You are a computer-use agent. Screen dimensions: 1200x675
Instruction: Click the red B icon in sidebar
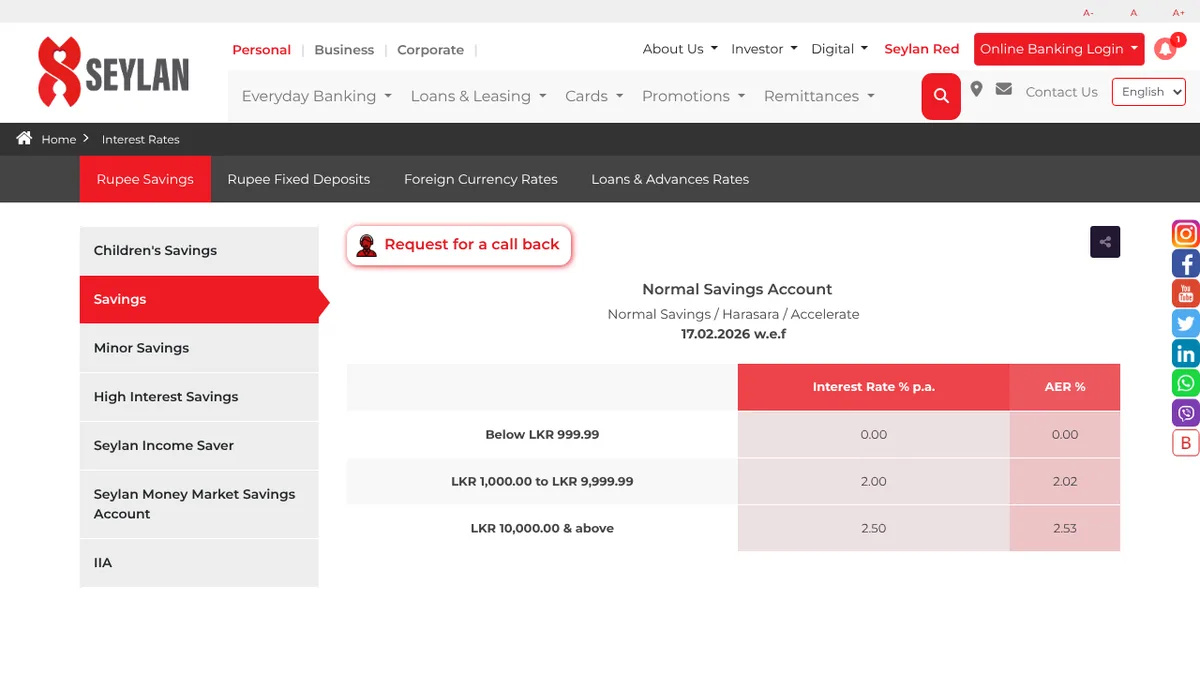tap(1186, 443)
